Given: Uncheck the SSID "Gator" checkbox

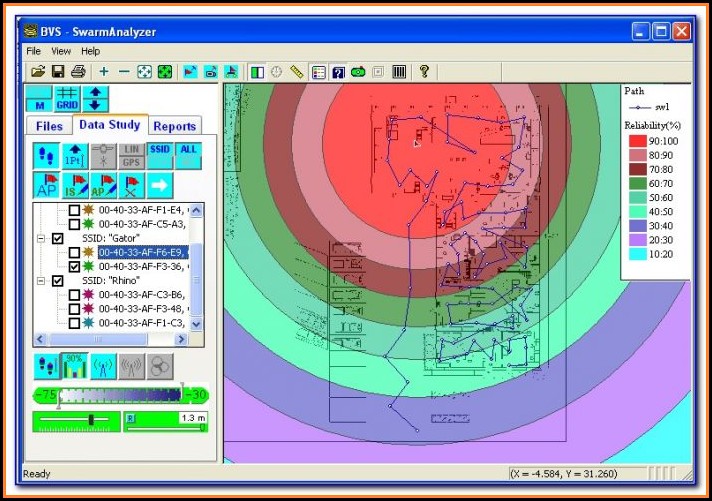Looking at the screenshot, I should click(x=58, y=239).
